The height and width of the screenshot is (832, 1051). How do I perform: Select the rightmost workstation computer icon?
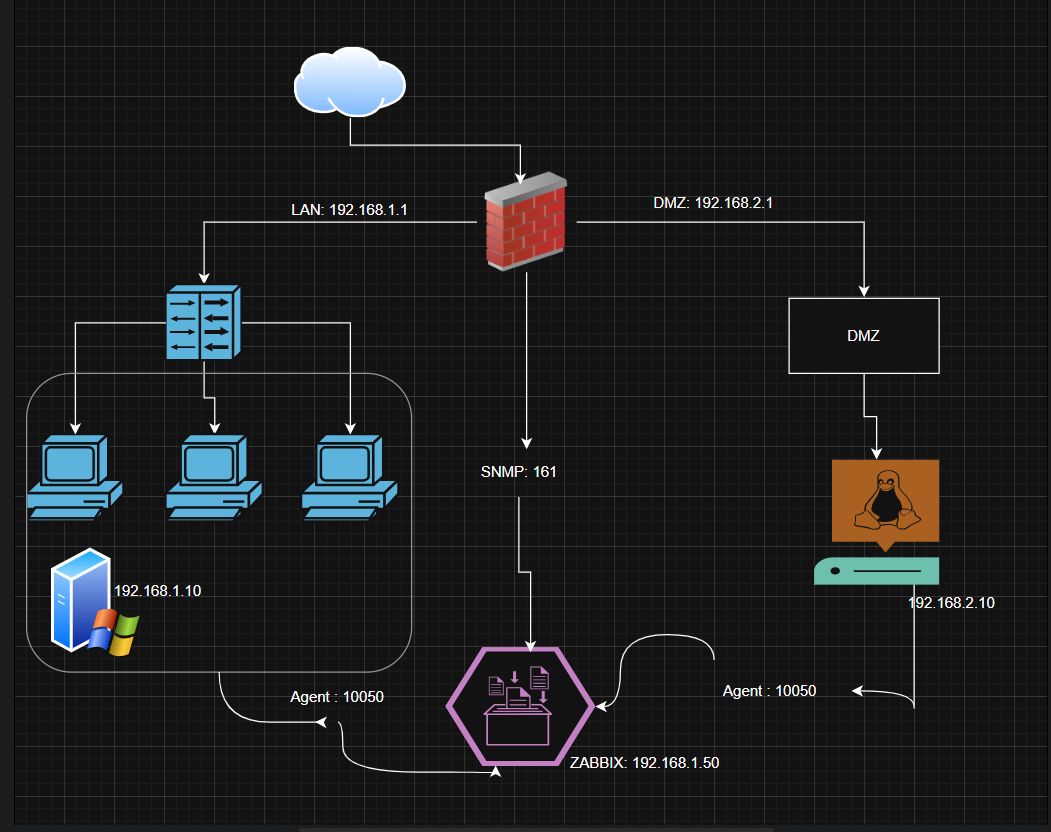(349, 477)
